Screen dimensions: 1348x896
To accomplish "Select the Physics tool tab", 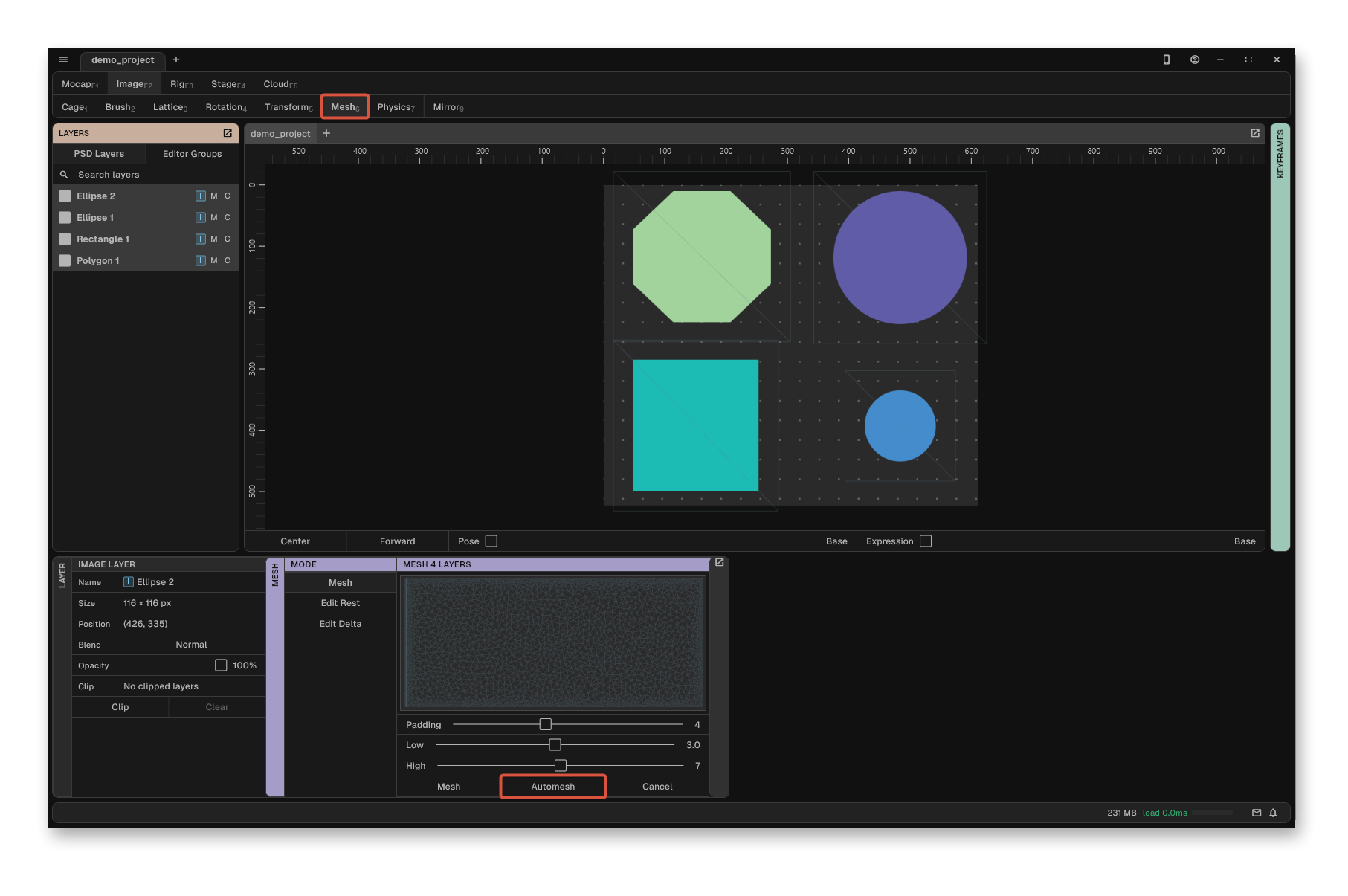I will click(x=396, y=107).
